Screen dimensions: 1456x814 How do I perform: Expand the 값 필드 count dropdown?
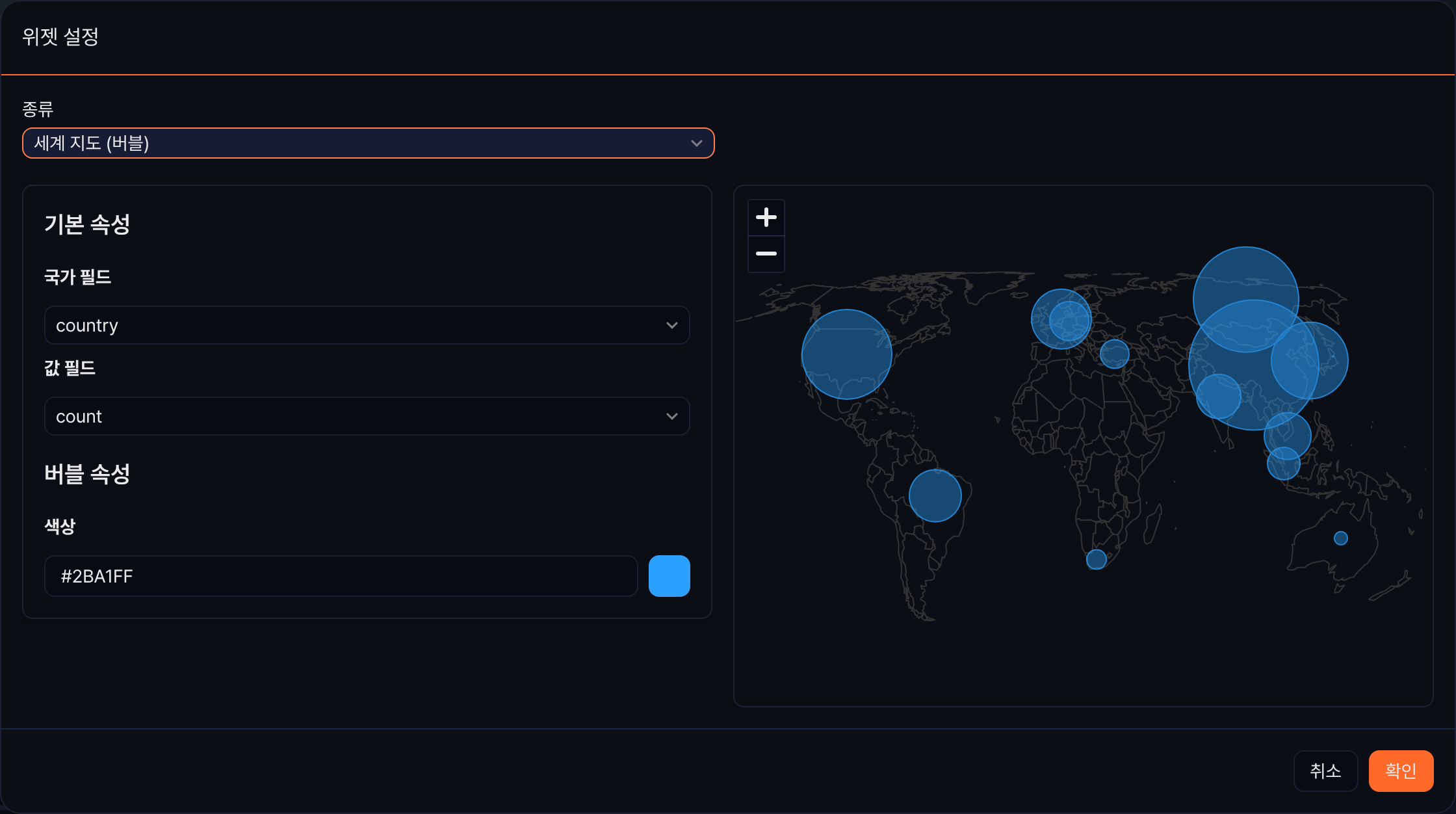click(x=367, y=416)
